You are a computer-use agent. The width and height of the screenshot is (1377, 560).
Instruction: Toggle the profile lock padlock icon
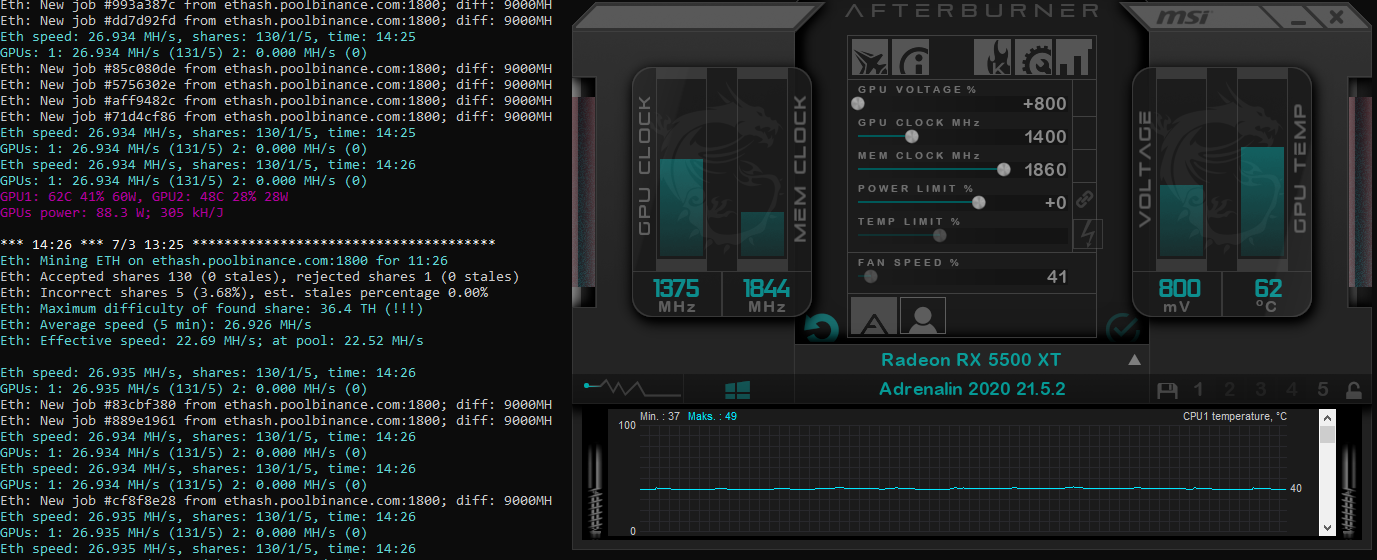pyautogui.click(x=1353, y=390)
